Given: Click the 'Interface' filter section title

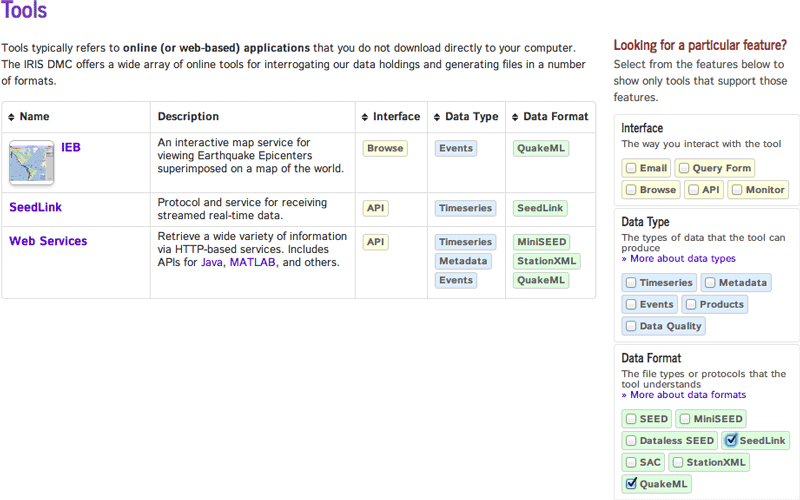Looking at the screenshot, I should coord(642,128).
